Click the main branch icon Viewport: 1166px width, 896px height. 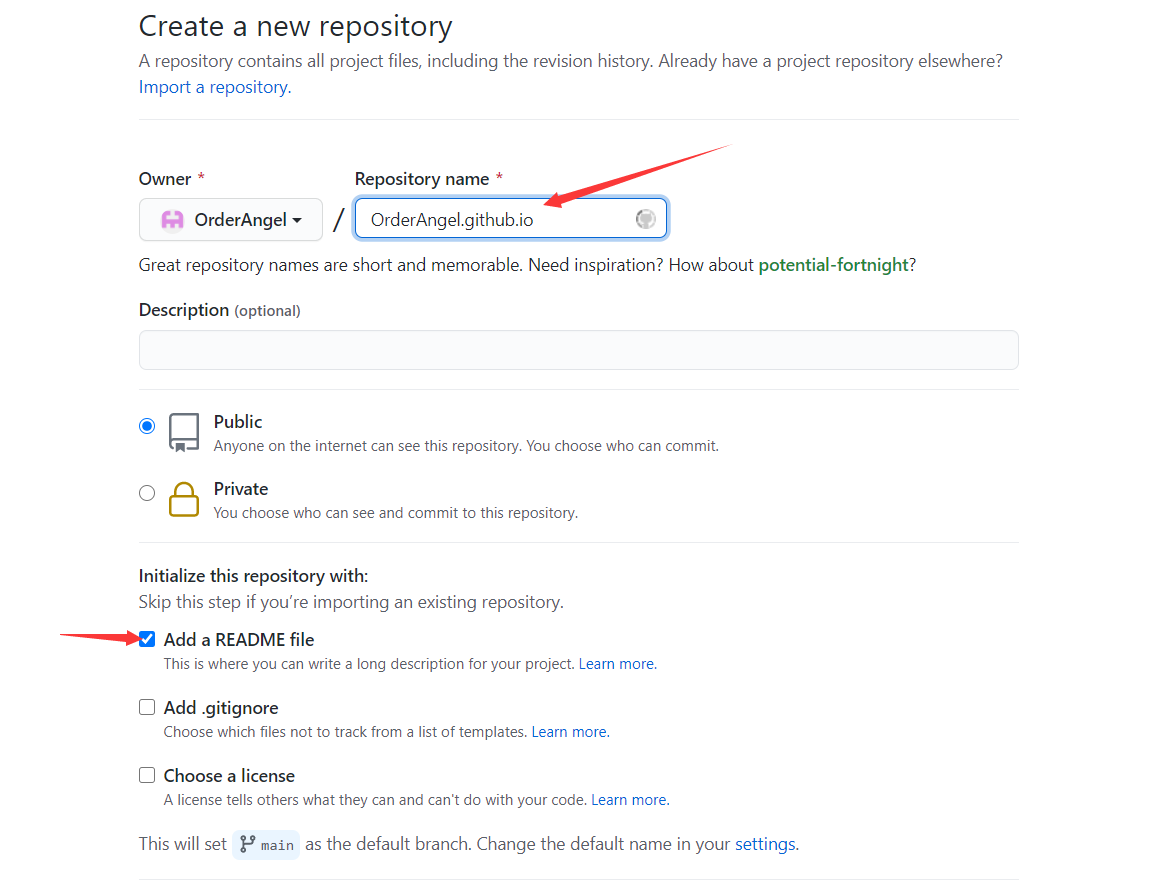click(x=248, y=845)
